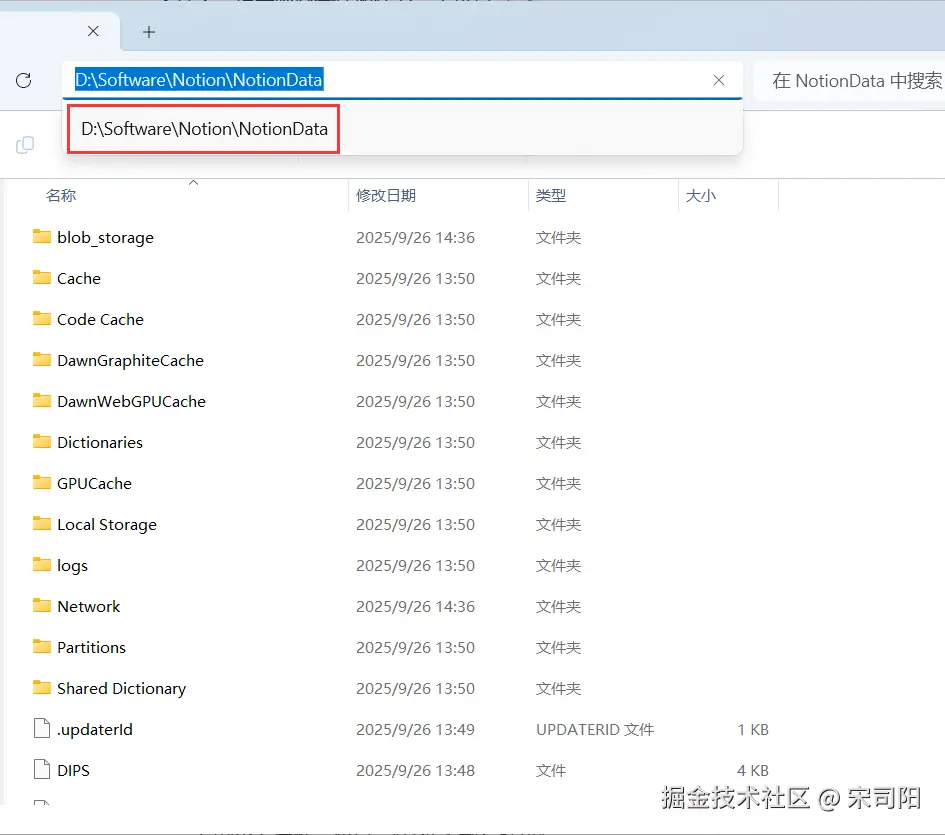Click the .updaterId 13:49 modified date
945x835 pixels.
point(415,729)
